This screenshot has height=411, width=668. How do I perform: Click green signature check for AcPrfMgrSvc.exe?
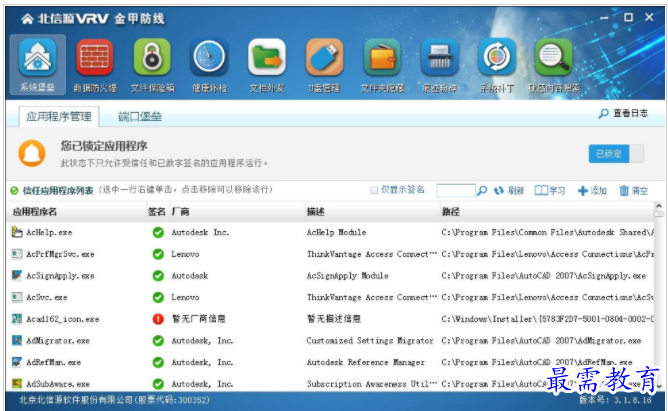(158, 254)
